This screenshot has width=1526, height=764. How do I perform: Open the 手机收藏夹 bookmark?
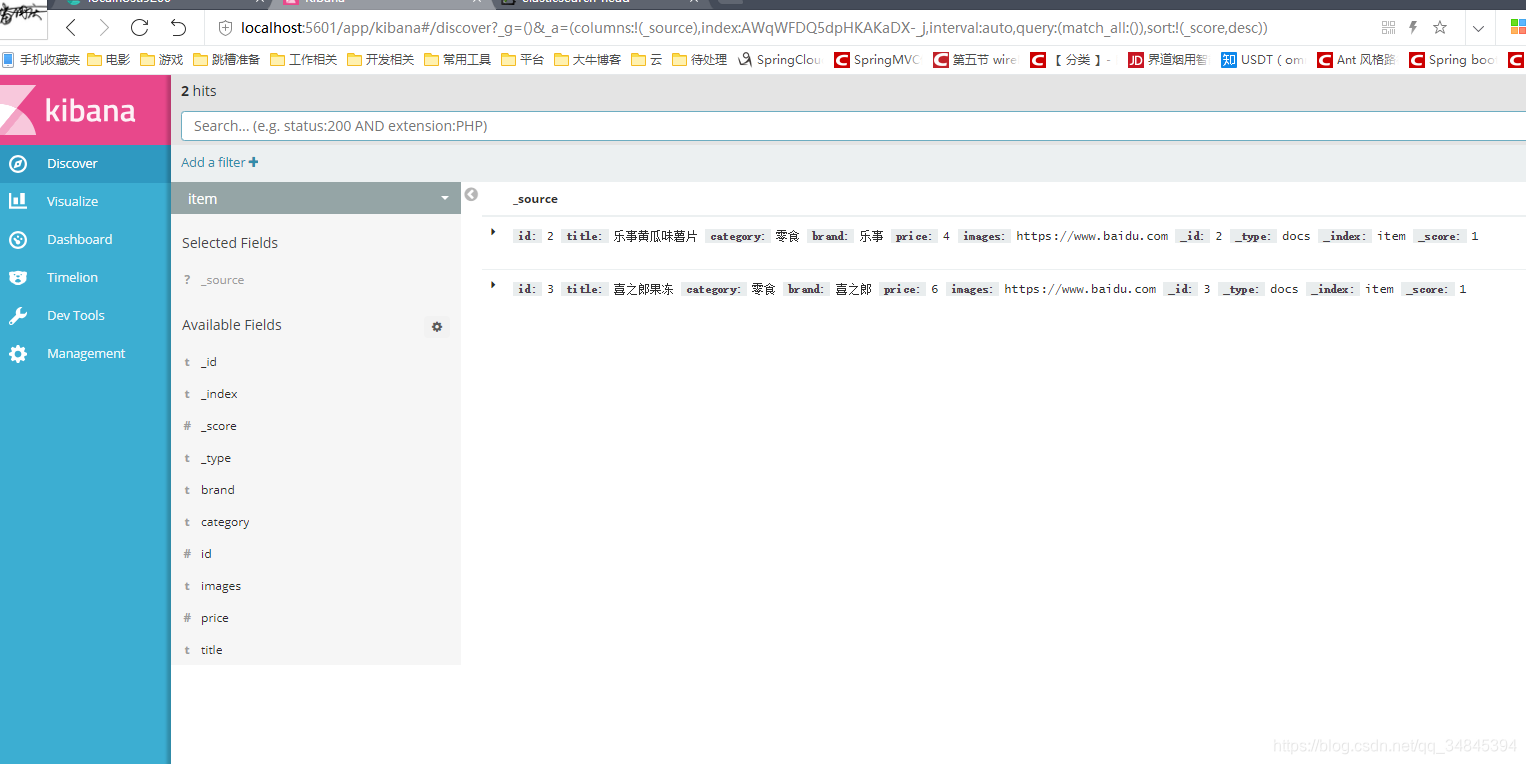click(x=41, y=60)
